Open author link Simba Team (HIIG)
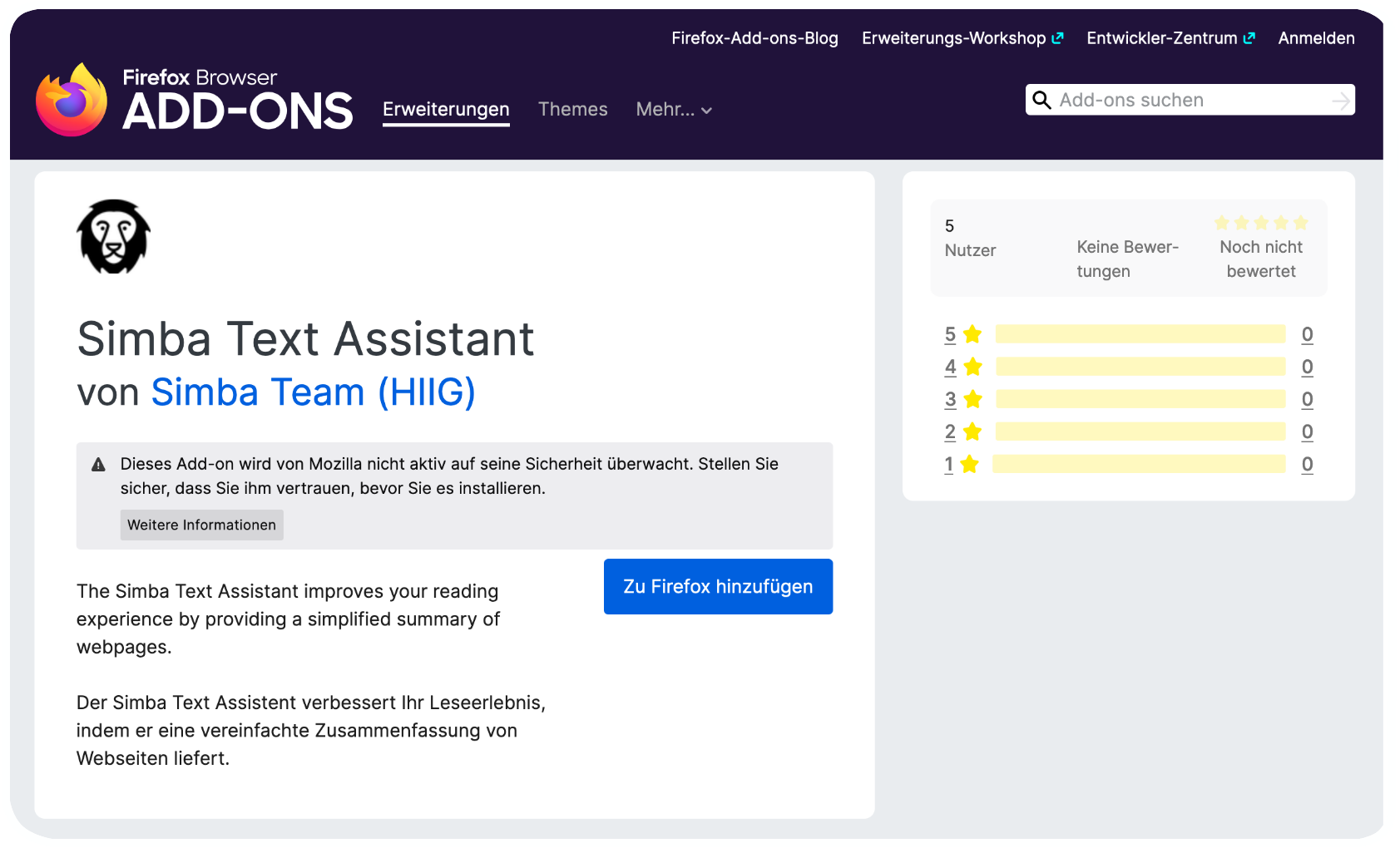The image size is (1400, 848). coord(313,392)
